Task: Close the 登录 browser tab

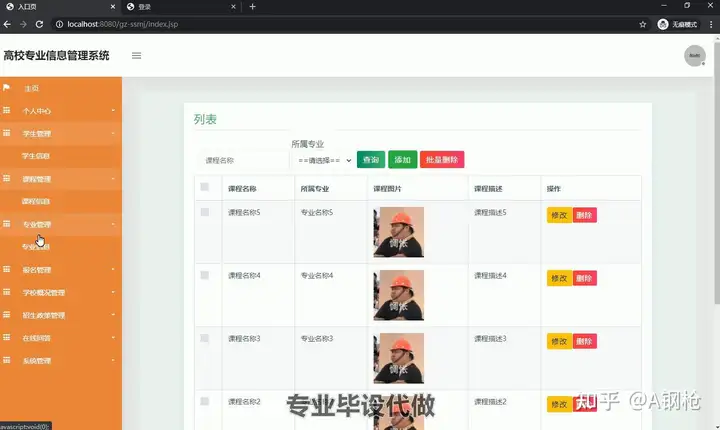Action: pyautogui.click(x=233, y=6)
